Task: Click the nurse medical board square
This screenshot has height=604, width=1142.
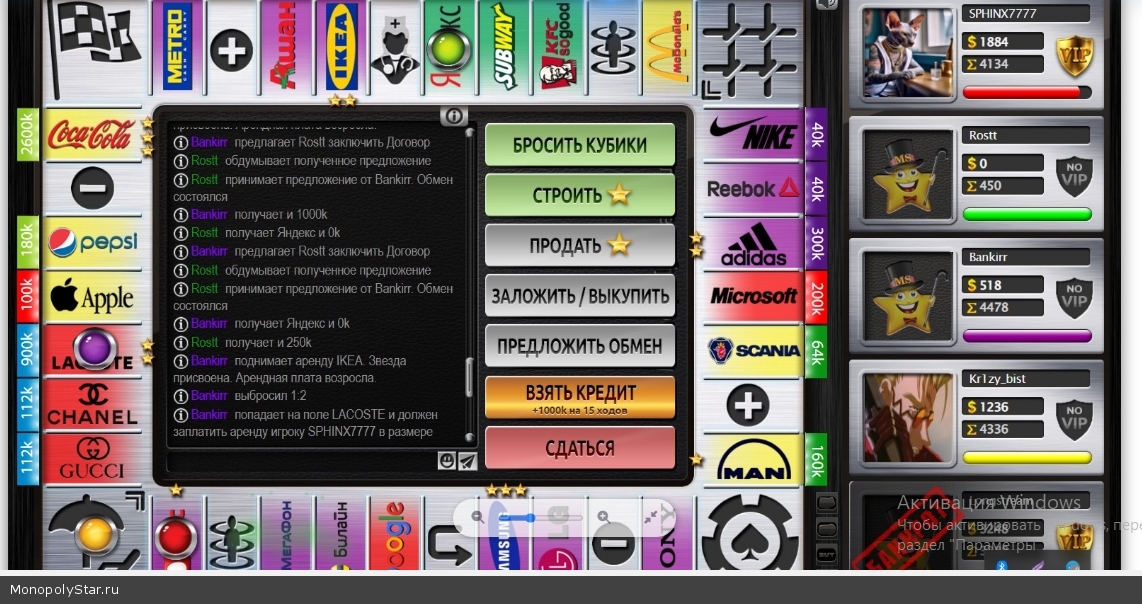Action: (x=395, y=47)
